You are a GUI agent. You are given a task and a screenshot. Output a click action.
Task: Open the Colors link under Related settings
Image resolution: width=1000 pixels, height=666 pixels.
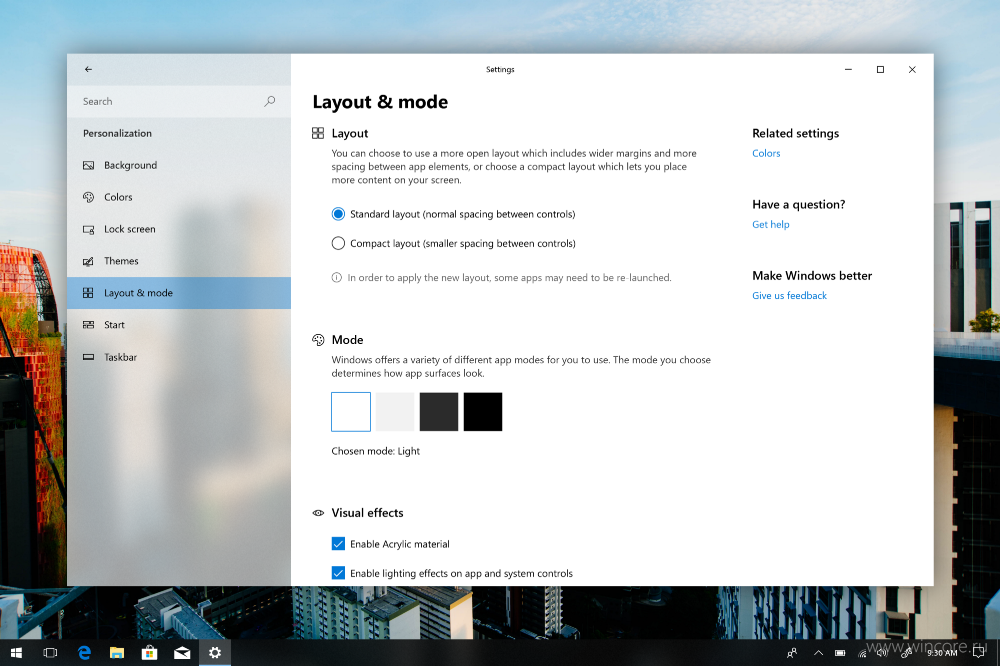[x=766, y=153]
